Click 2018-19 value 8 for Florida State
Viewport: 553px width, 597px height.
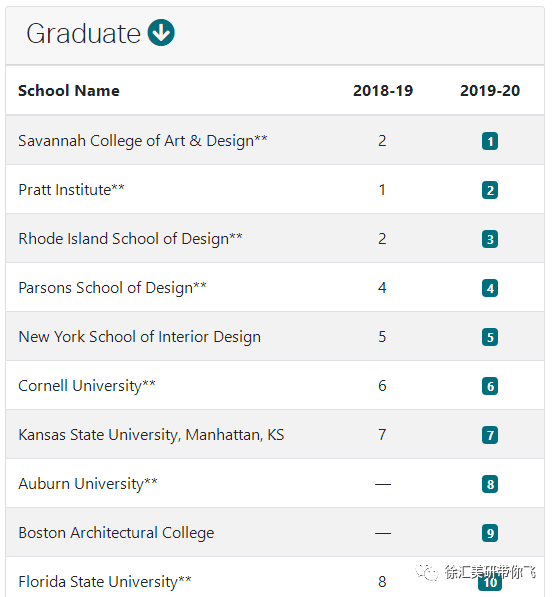click(382, 582)
